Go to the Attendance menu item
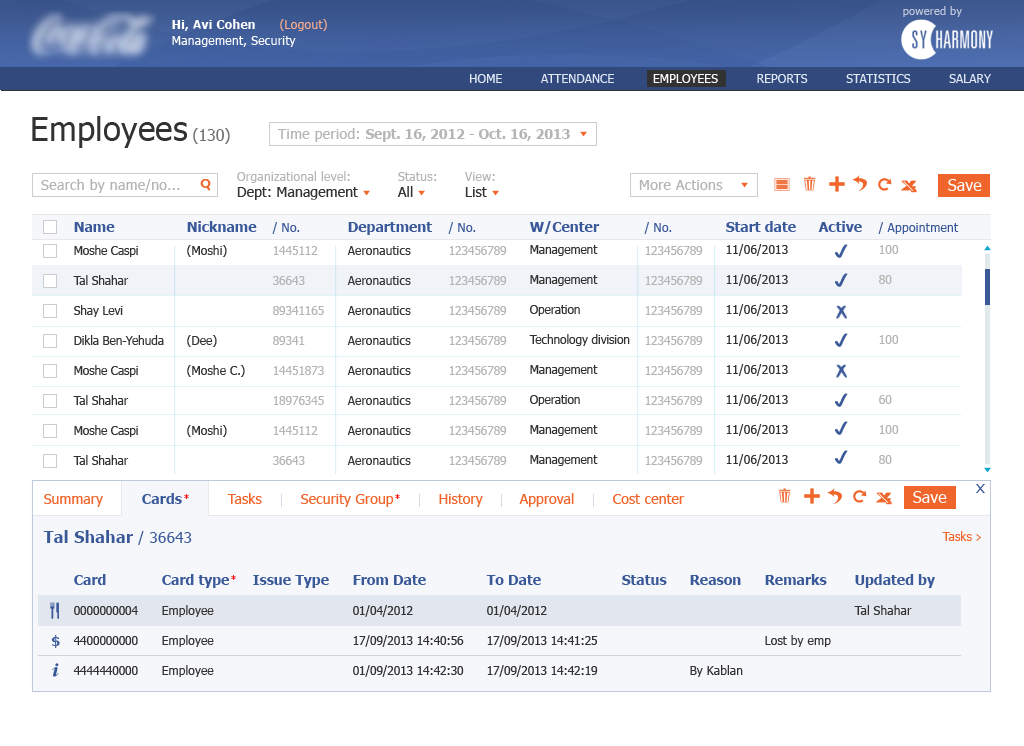 click(x=577, y=79)
